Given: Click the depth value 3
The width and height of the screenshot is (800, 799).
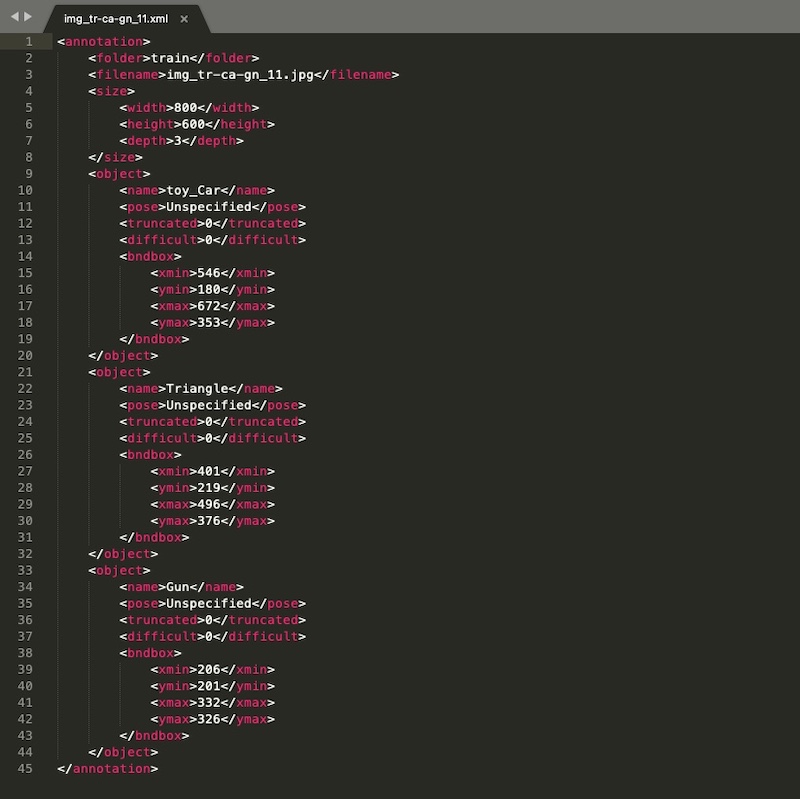Looking at the screenshot, I should pos(178,140).
